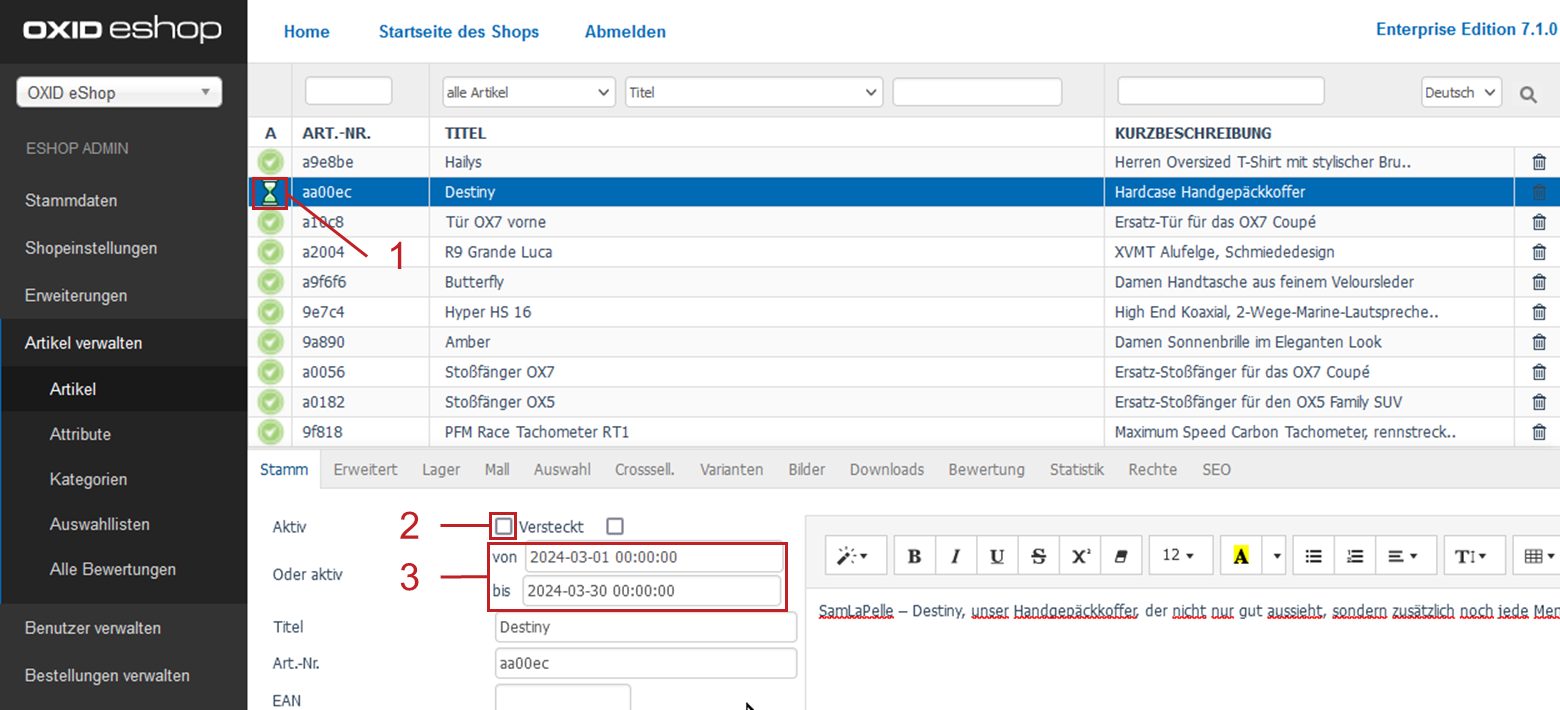The width and height of the screenshot is (1560, 710).
Task: Switch to the Varianten tab
Action: [x=731, y=469]
